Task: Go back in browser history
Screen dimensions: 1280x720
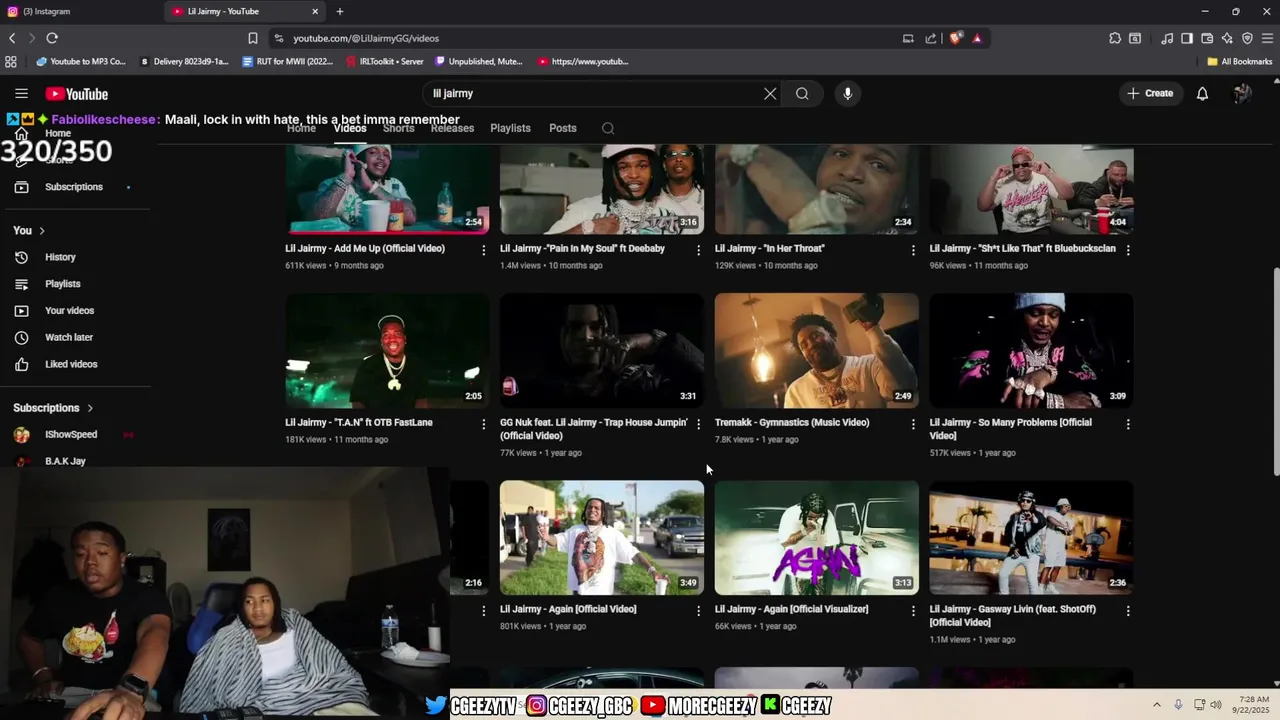Action: point(12,38)
